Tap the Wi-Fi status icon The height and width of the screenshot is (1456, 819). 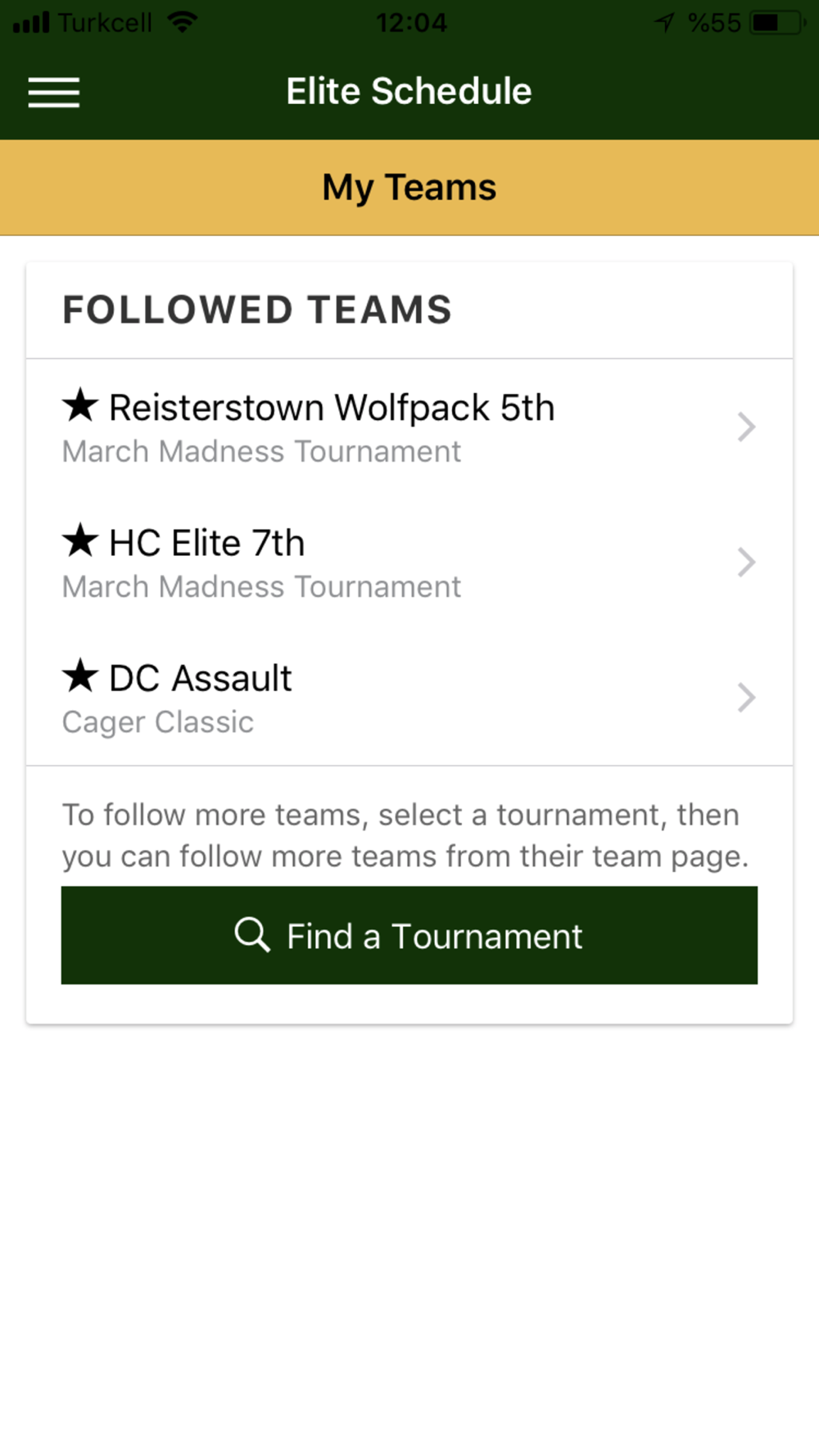[x=182, y=22]
